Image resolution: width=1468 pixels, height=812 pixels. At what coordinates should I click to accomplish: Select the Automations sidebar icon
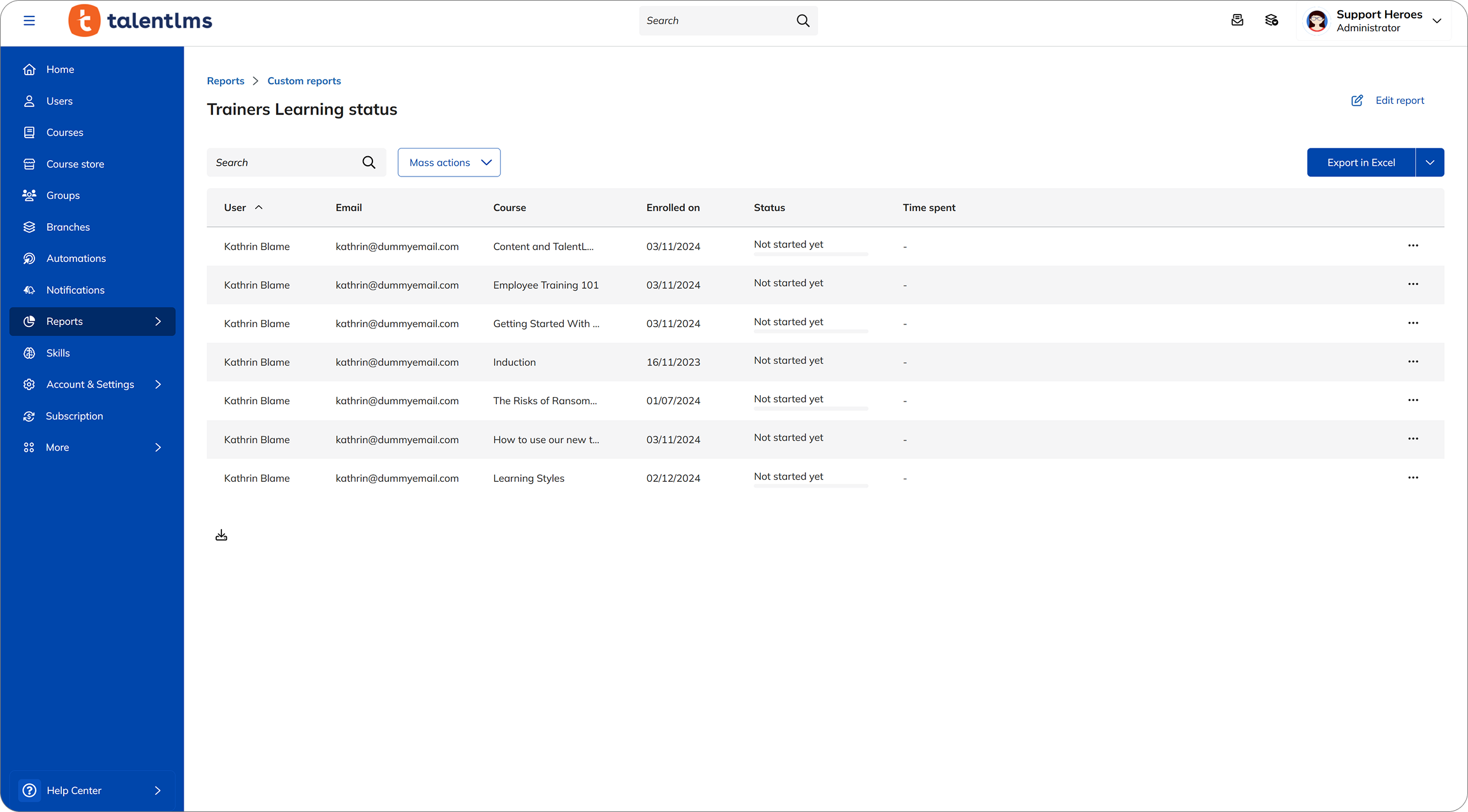tap(29, 258)
